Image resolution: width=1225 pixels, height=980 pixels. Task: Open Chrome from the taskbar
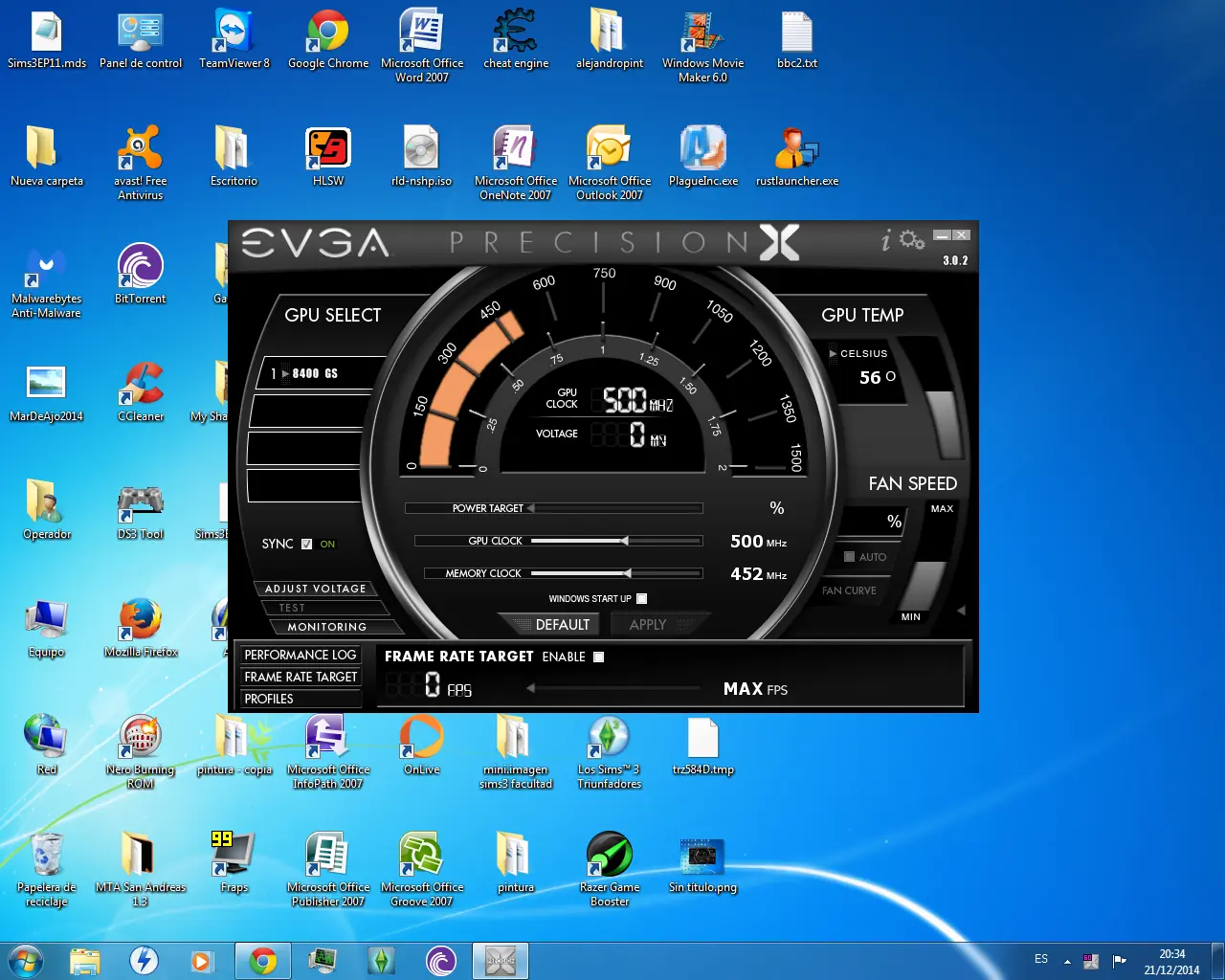(x=263, y=961)
